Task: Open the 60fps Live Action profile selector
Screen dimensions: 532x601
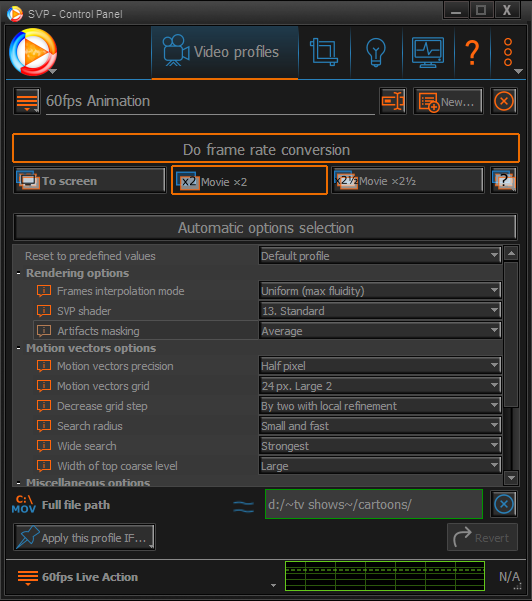Action: (x=146, y=577)
